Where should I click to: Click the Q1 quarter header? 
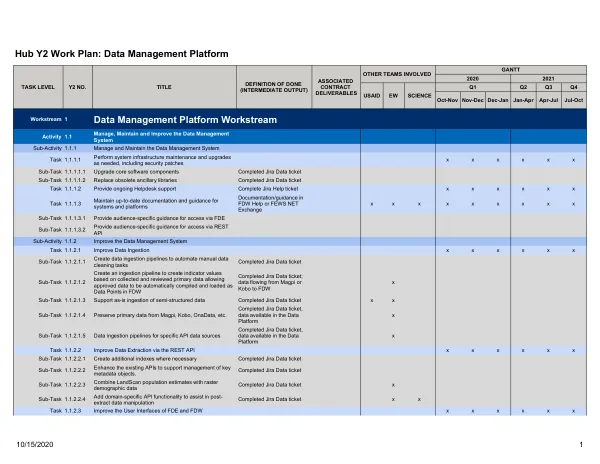pos(473,87)
